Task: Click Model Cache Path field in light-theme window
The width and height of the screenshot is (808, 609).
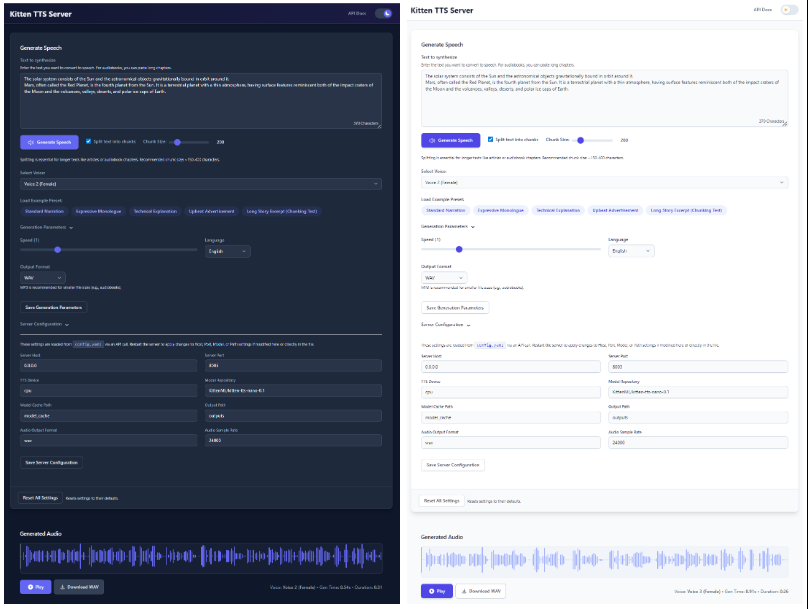Action: [511, 417]
